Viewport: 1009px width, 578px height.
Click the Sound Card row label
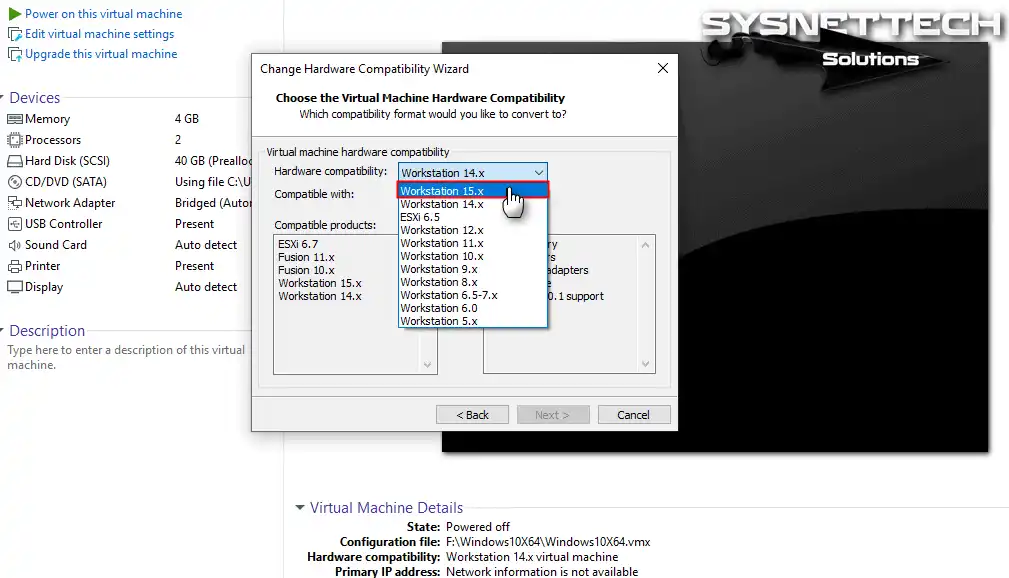[56, 245]
